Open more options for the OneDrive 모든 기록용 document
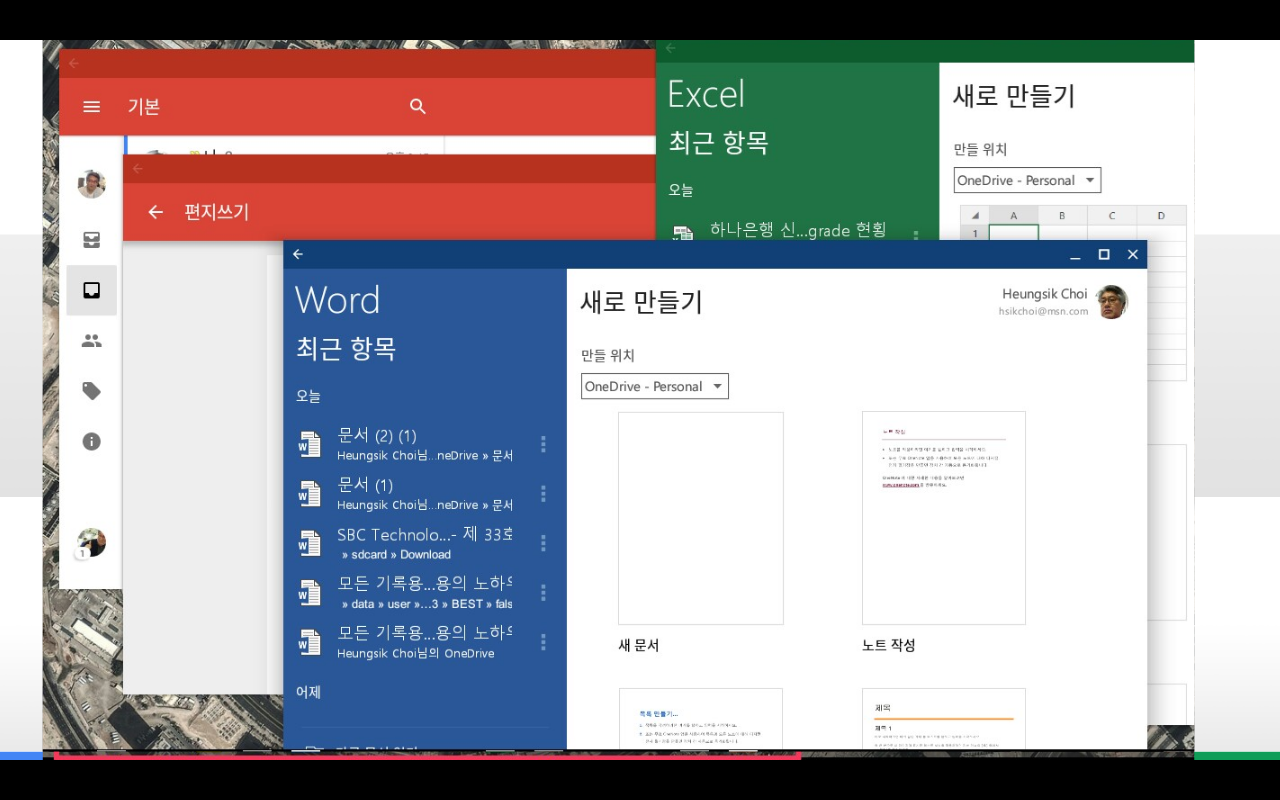The width and height of the screenshot is (1280, 800). [x=543, y=642]
